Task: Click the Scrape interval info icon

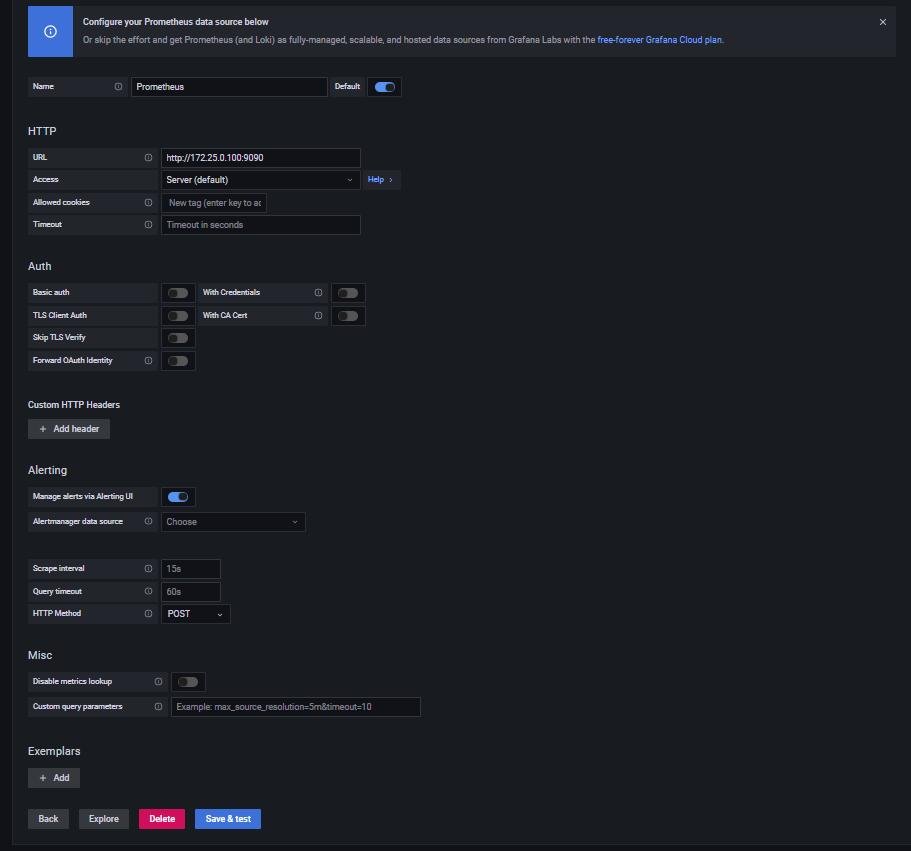Action: pyautogui.click(x=148, y=568)
